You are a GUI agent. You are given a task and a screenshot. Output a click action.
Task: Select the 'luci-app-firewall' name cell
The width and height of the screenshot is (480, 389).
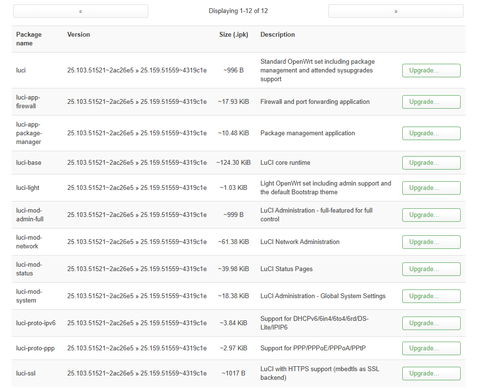(x=28, y=102)
